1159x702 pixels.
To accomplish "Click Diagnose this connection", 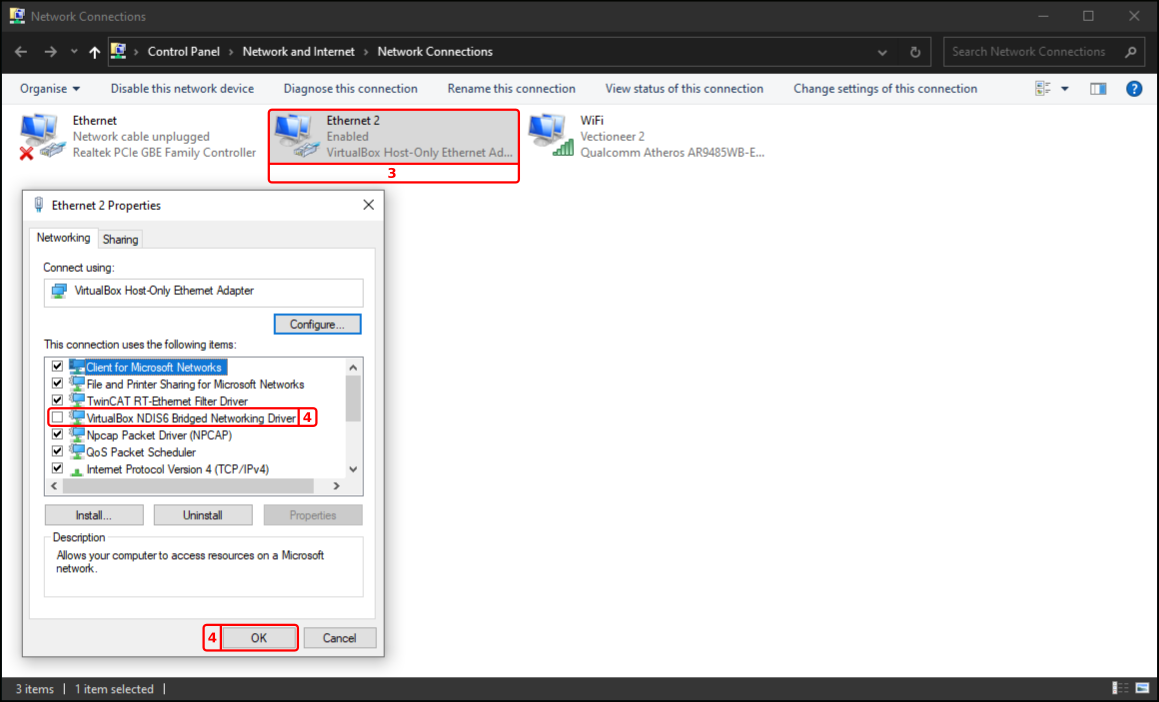I will click(350, 89).
